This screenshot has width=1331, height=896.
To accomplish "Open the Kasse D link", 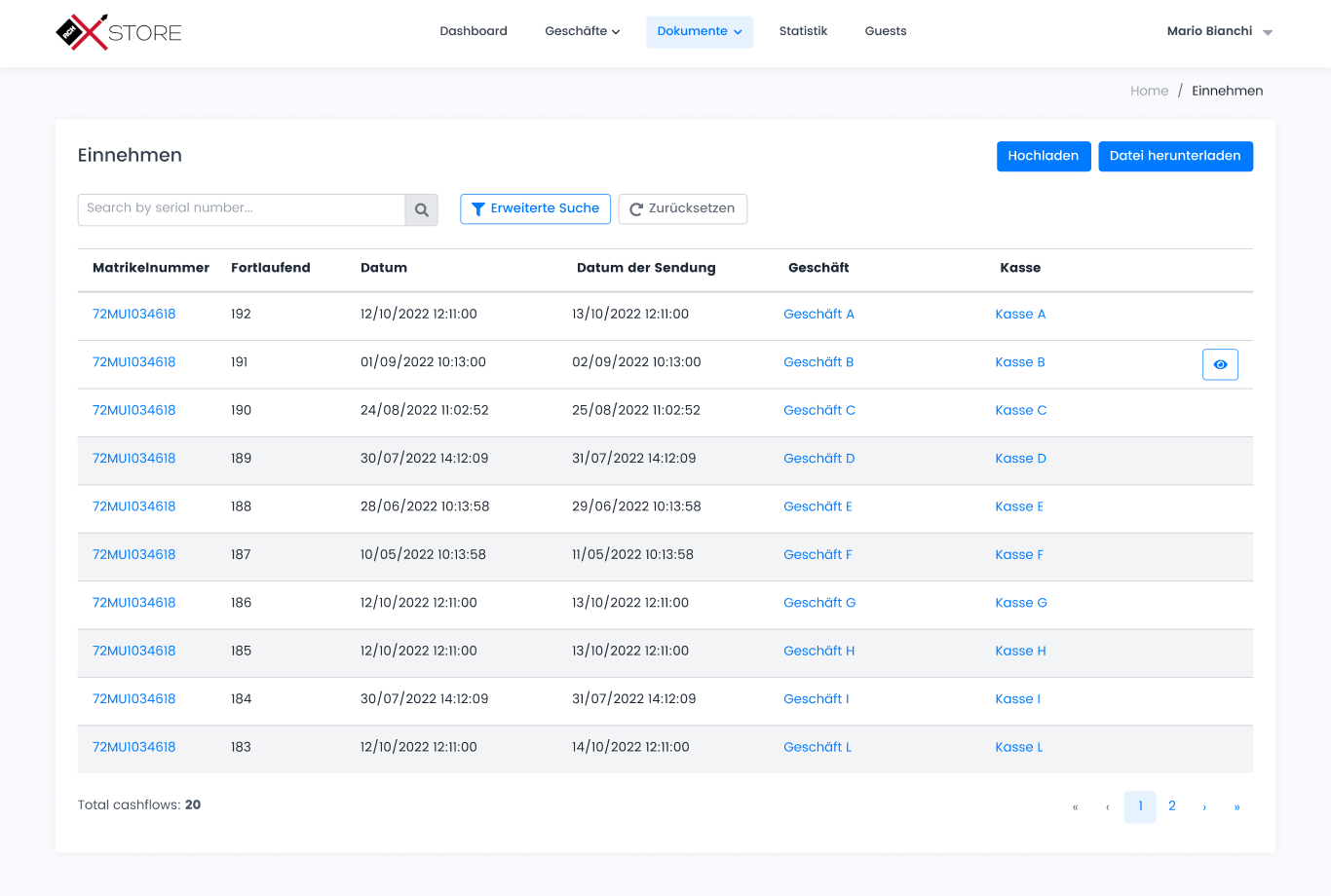I will (1021, 459).
